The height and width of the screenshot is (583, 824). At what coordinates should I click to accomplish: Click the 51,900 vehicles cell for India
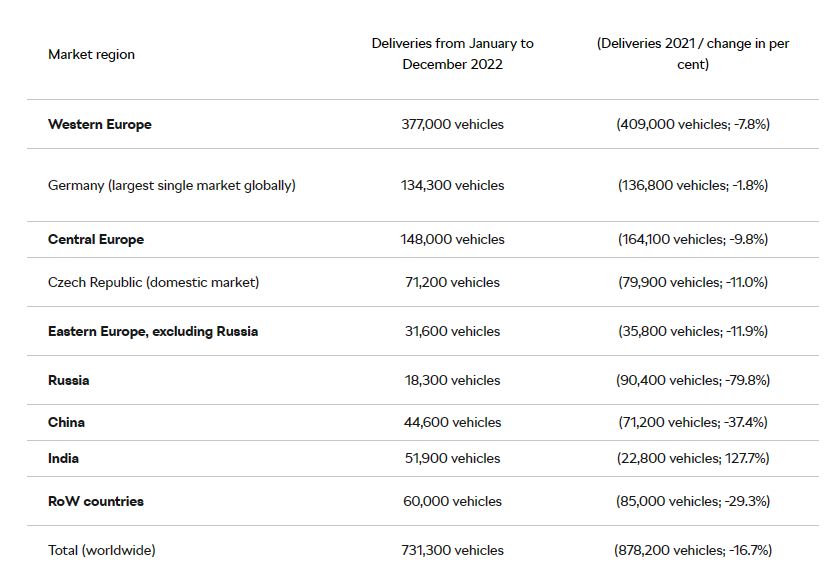coord(452,458)
